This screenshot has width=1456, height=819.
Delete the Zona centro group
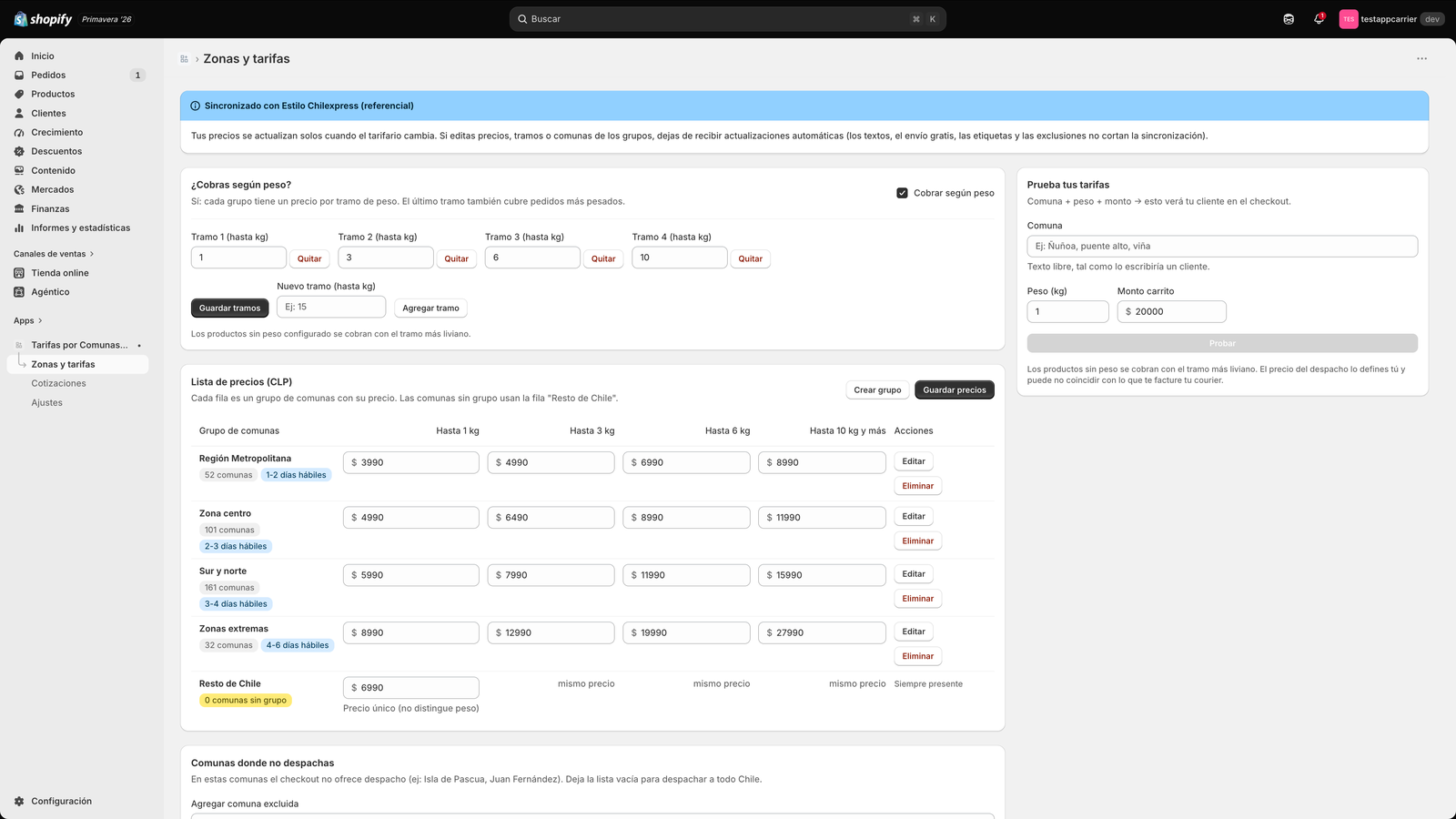918,541
